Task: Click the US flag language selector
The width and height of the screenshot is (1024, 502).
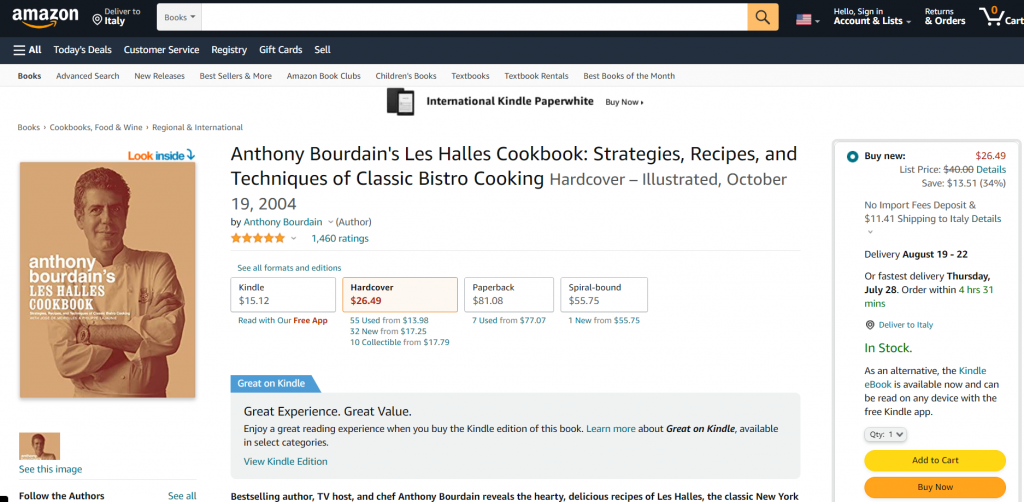Action: (x=807, y=20)
